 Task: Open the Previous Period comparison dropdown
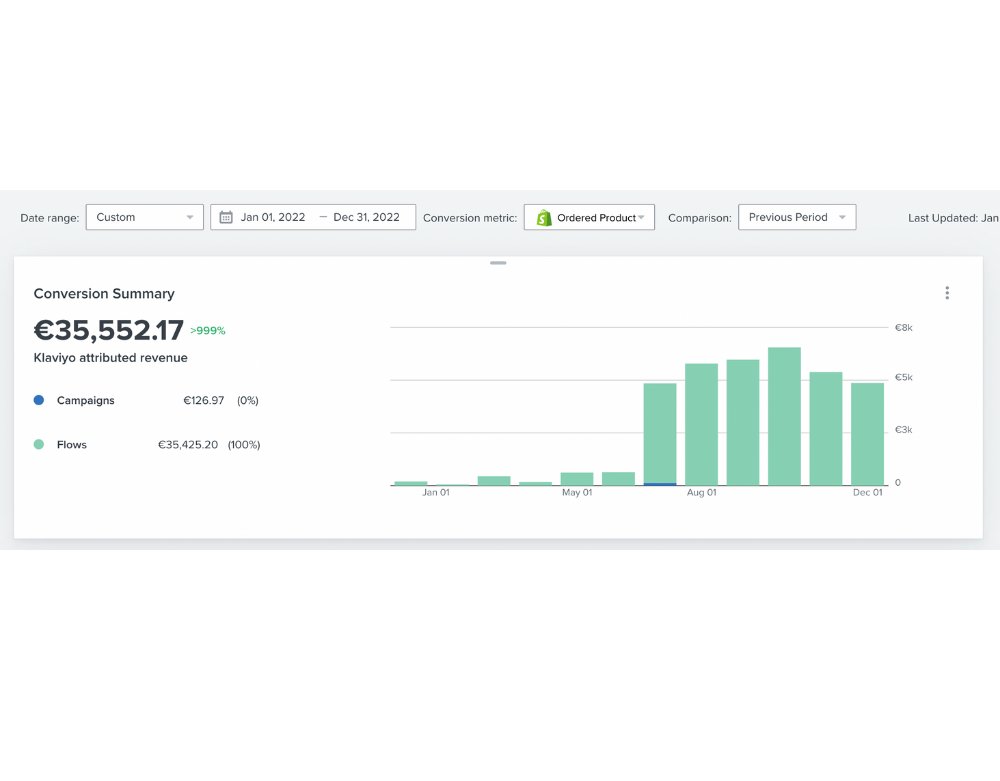797,217
